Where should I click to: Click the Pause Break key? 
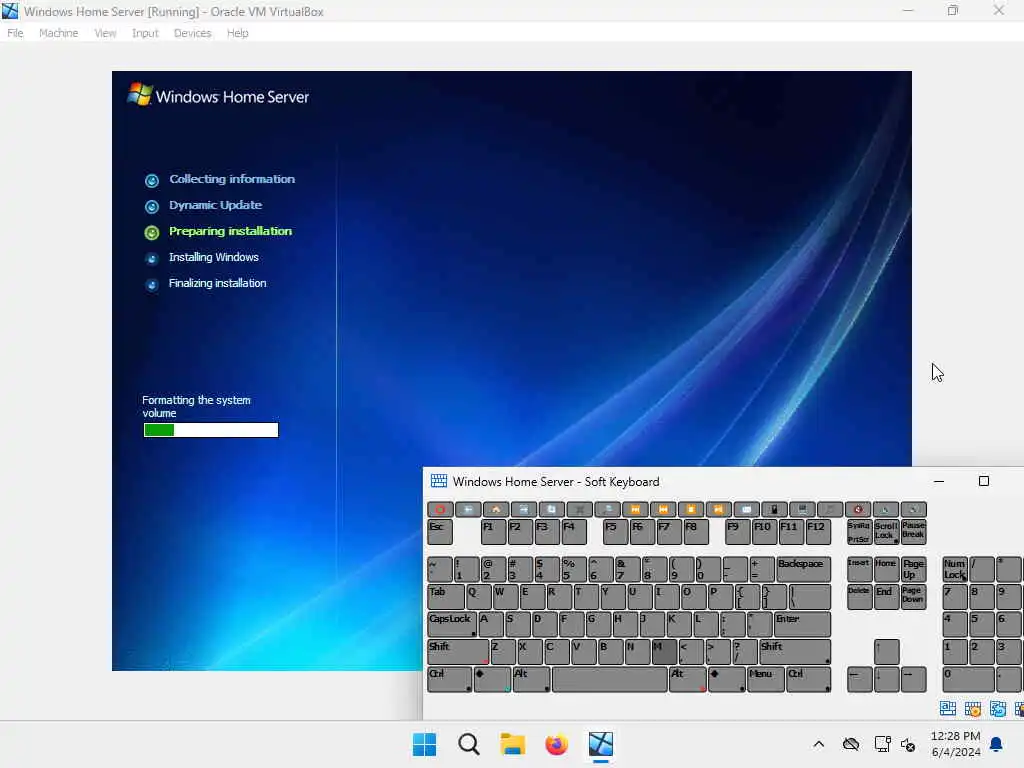tap(913, 532)
